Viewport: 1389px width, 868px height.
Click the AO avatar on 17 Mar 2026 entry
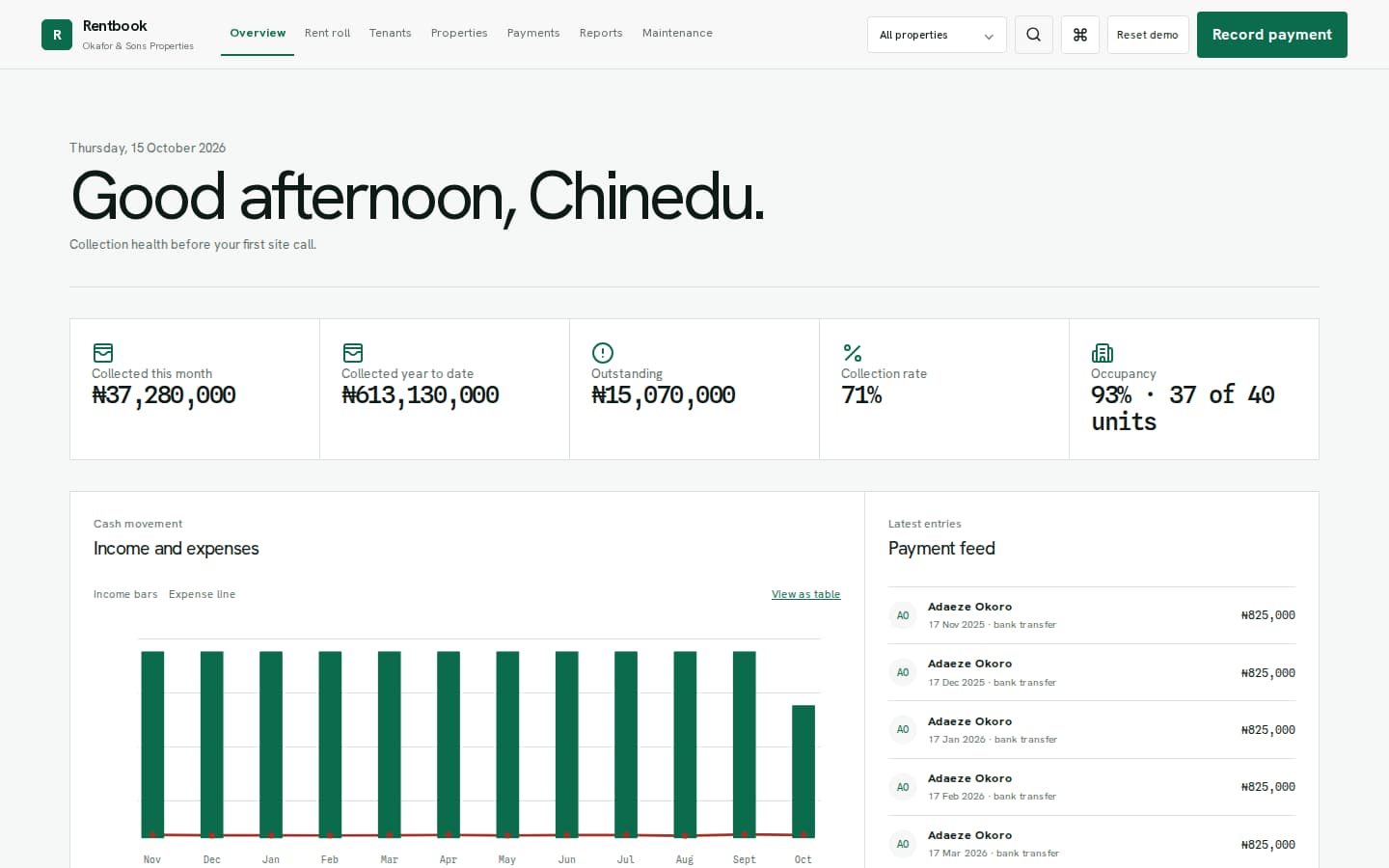(903, 844)
